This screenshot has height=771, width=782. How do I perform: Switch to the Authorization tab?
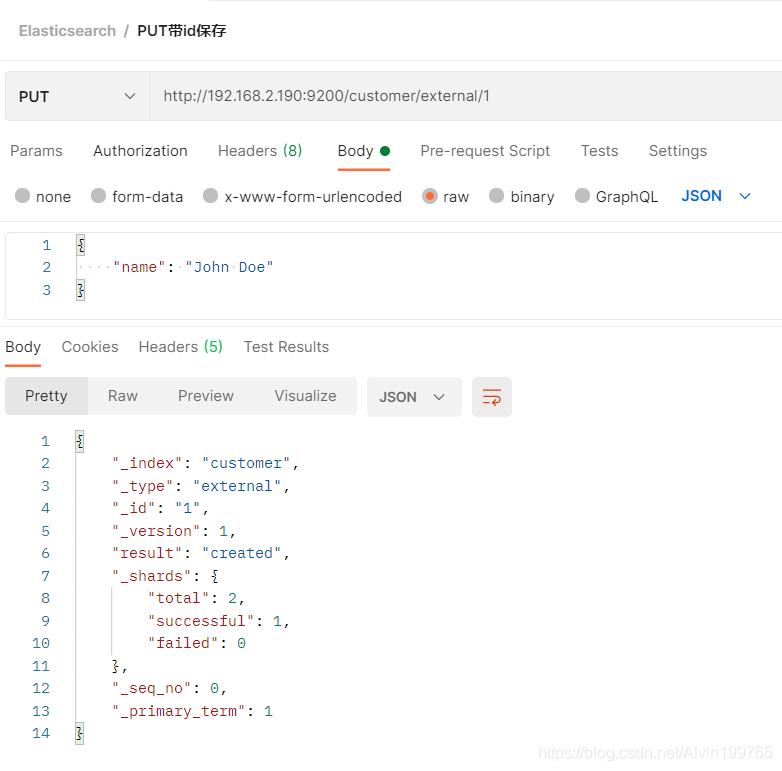[x=140, y=151]
